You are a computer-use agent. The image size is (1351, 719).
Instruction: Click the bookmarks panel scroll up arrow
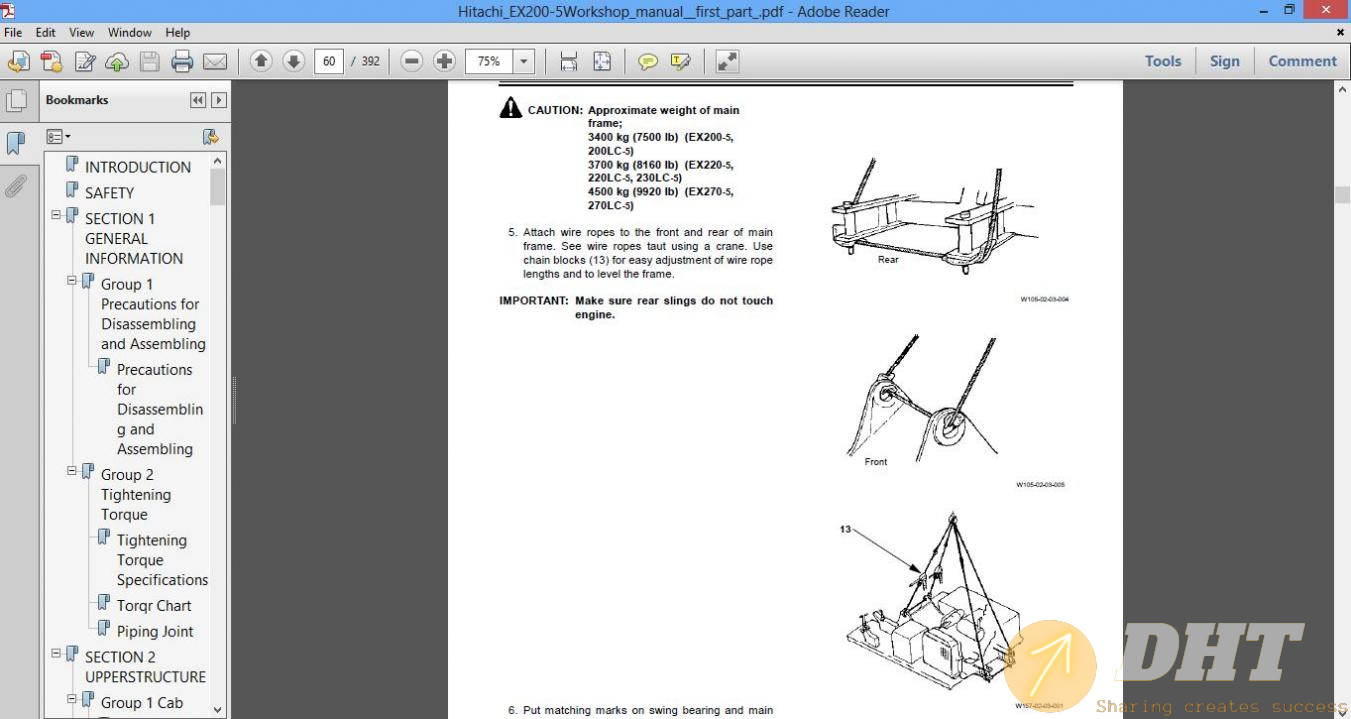(x=218, y=160)
